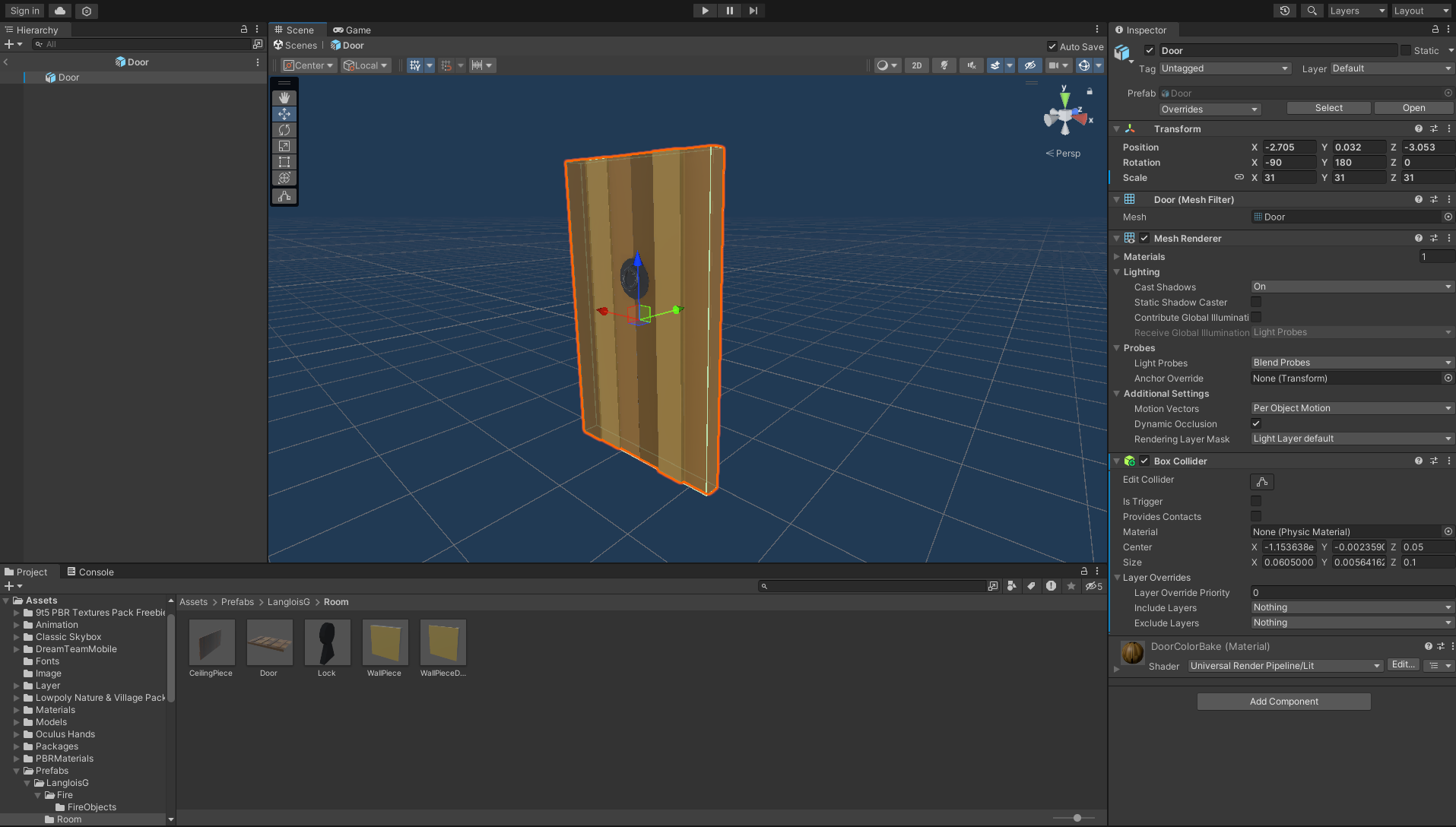Disable the Dynamic Occlusion checkbox

click(x=1255, y=423)
